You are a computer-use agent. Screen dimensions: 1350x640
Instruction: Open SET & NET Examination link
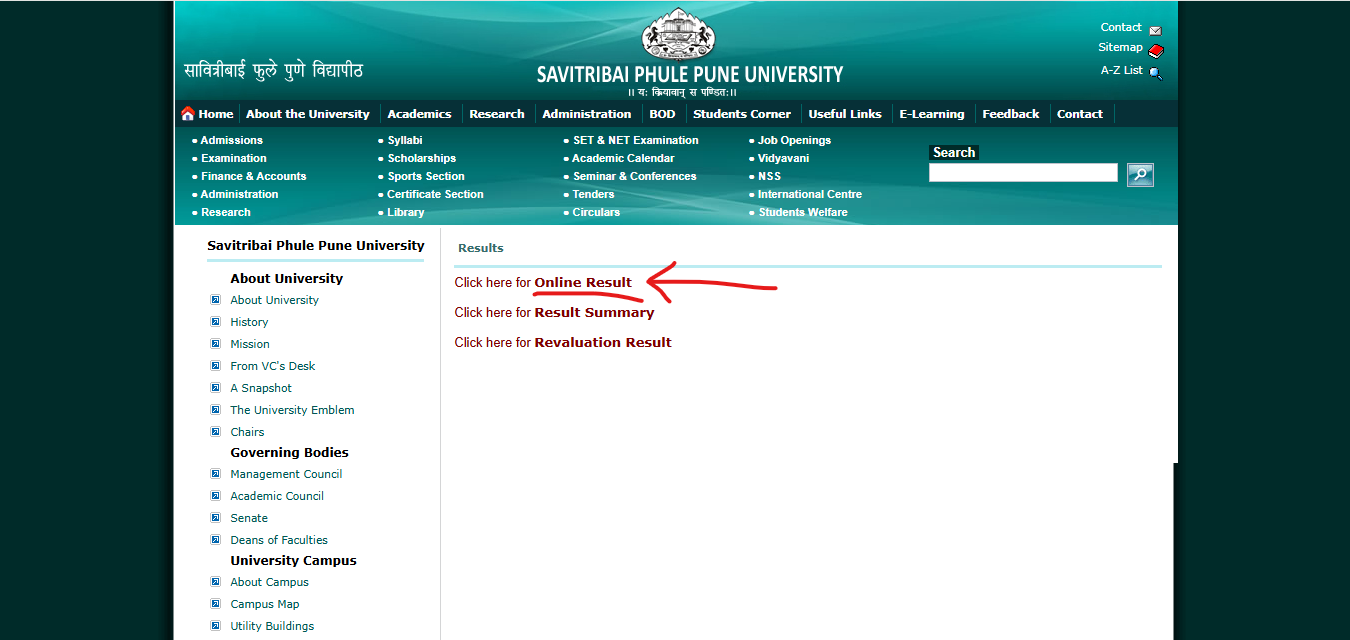point(636,140)
